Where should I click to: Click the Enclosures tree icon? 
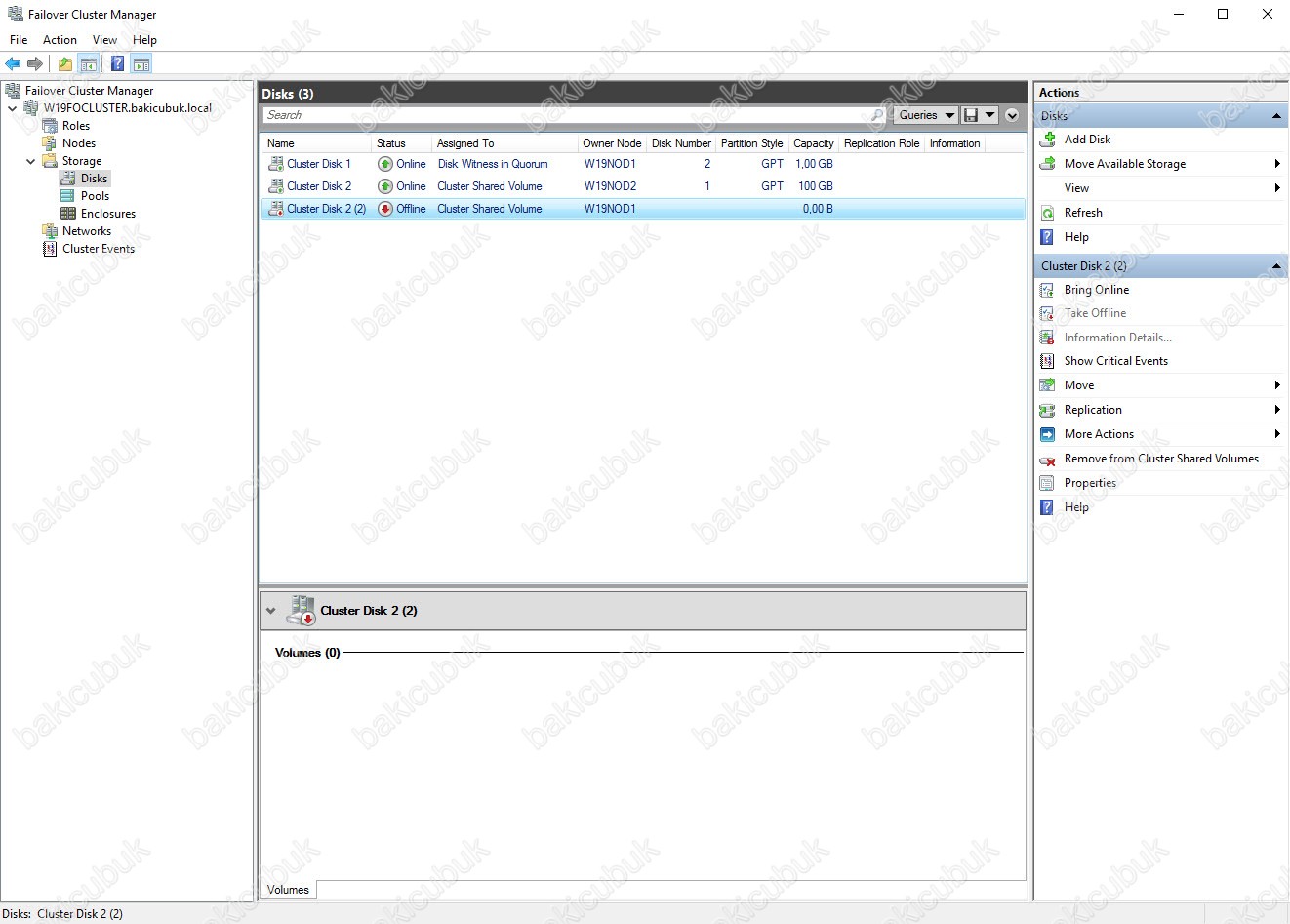point(68,214)
